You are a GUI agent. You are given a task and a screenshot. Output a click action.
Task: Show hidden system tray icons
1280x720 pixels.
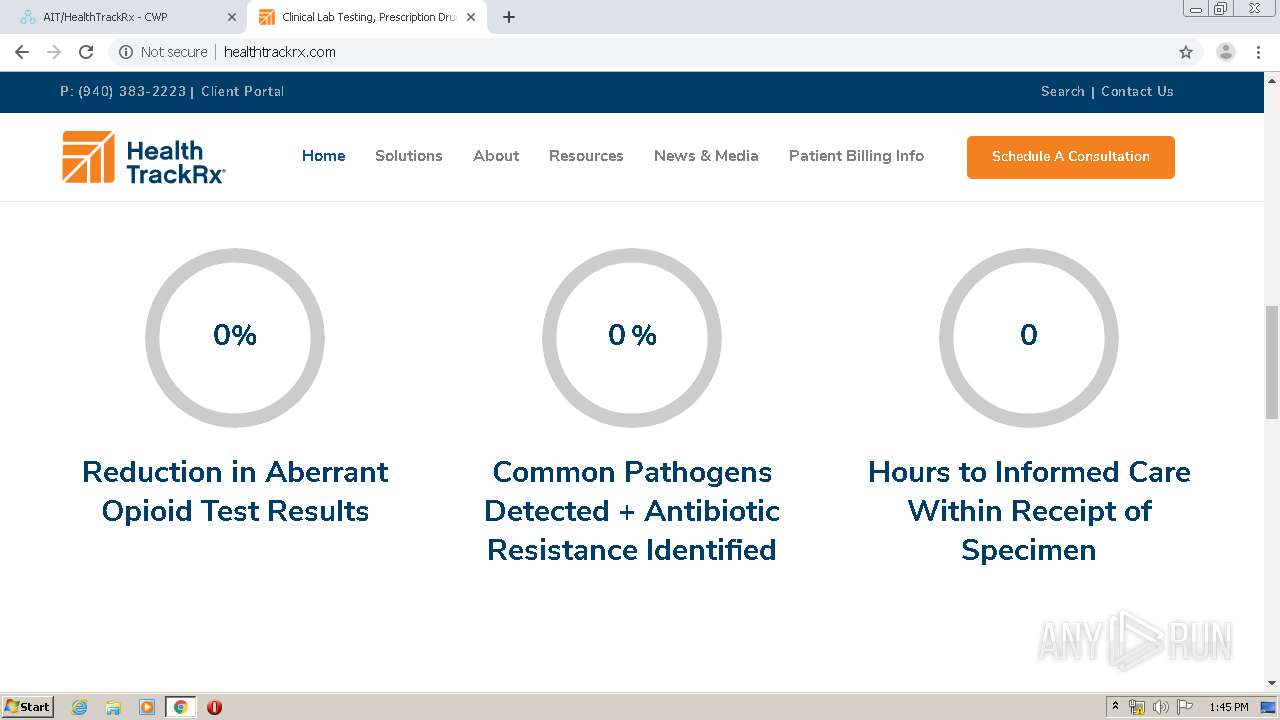tap(1115, 707)
